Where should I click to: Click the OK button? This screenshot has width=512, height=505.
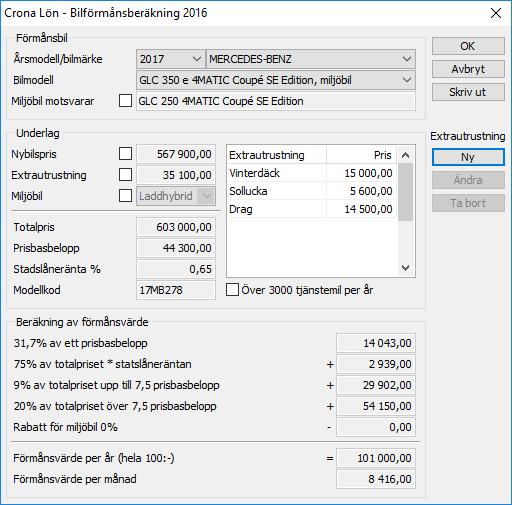468,46
